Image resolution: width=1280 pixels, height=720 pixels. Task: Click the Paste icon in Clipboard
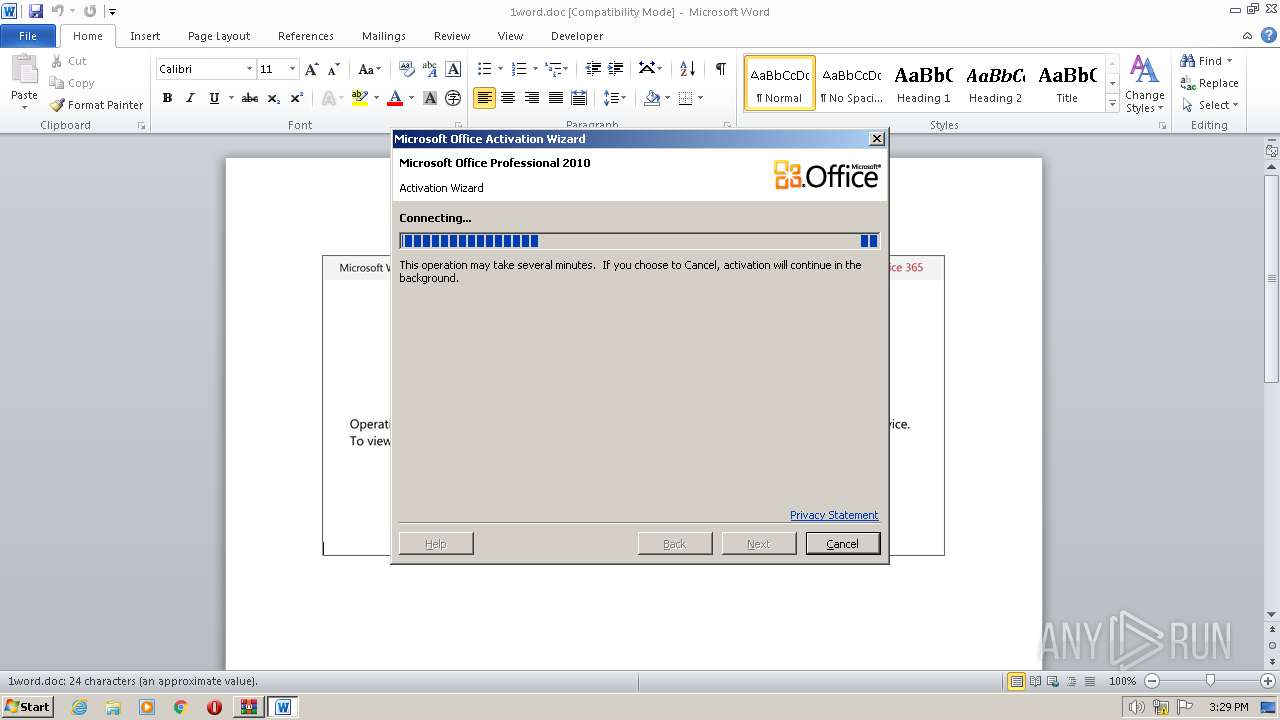point(24,72)
